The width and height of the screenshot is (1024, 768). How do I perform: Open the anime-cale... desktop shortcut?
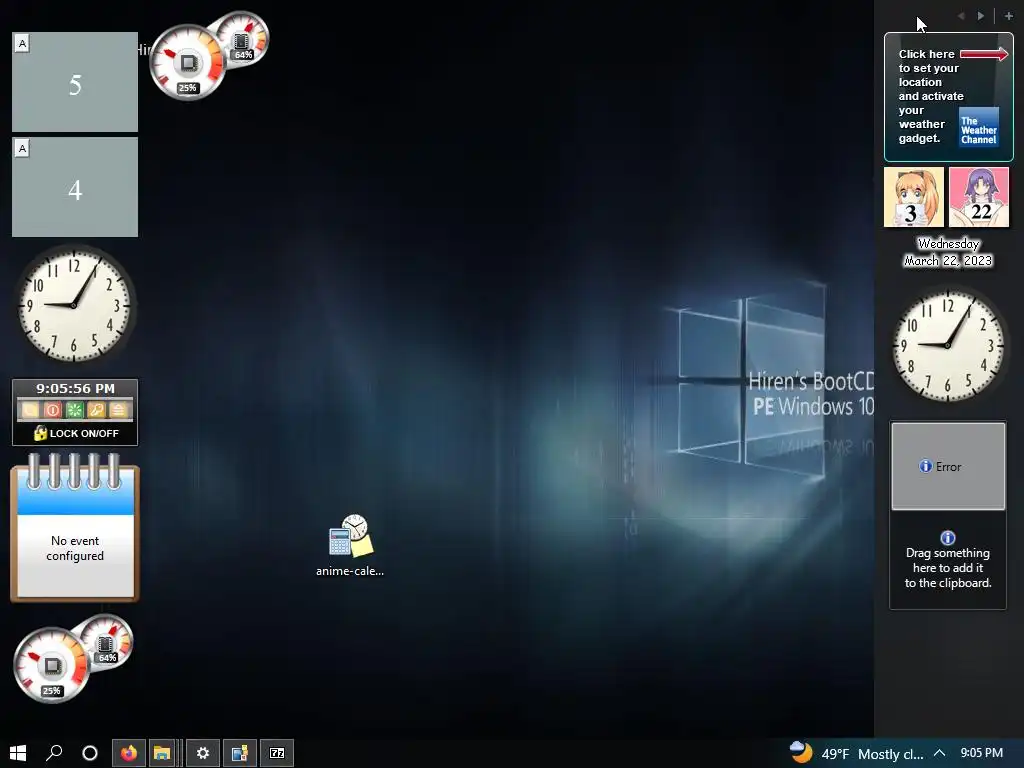[x=350, y=546]
